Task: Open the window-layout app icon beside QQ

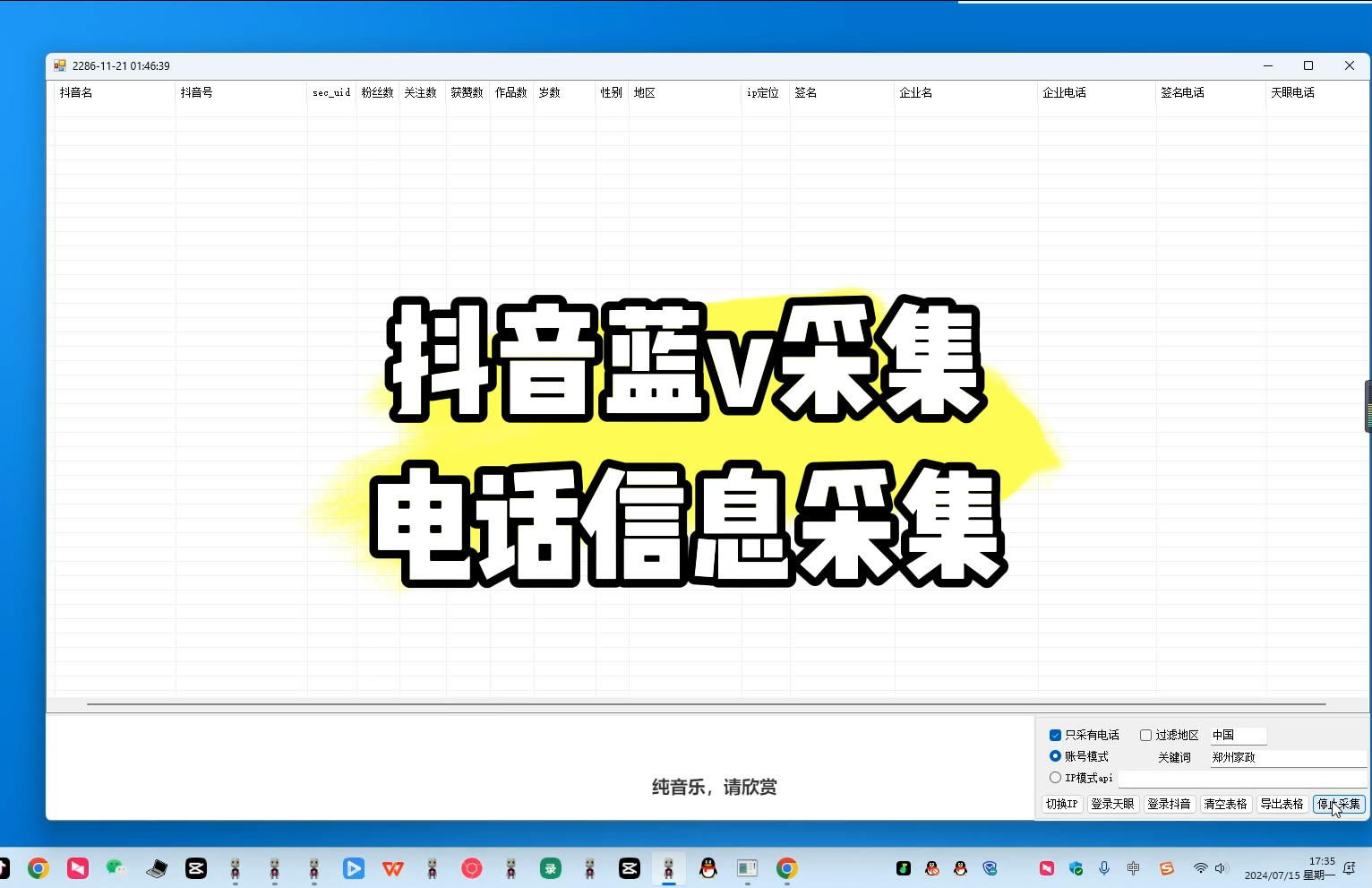Action: pyautogui.click(x=748, y=867)
